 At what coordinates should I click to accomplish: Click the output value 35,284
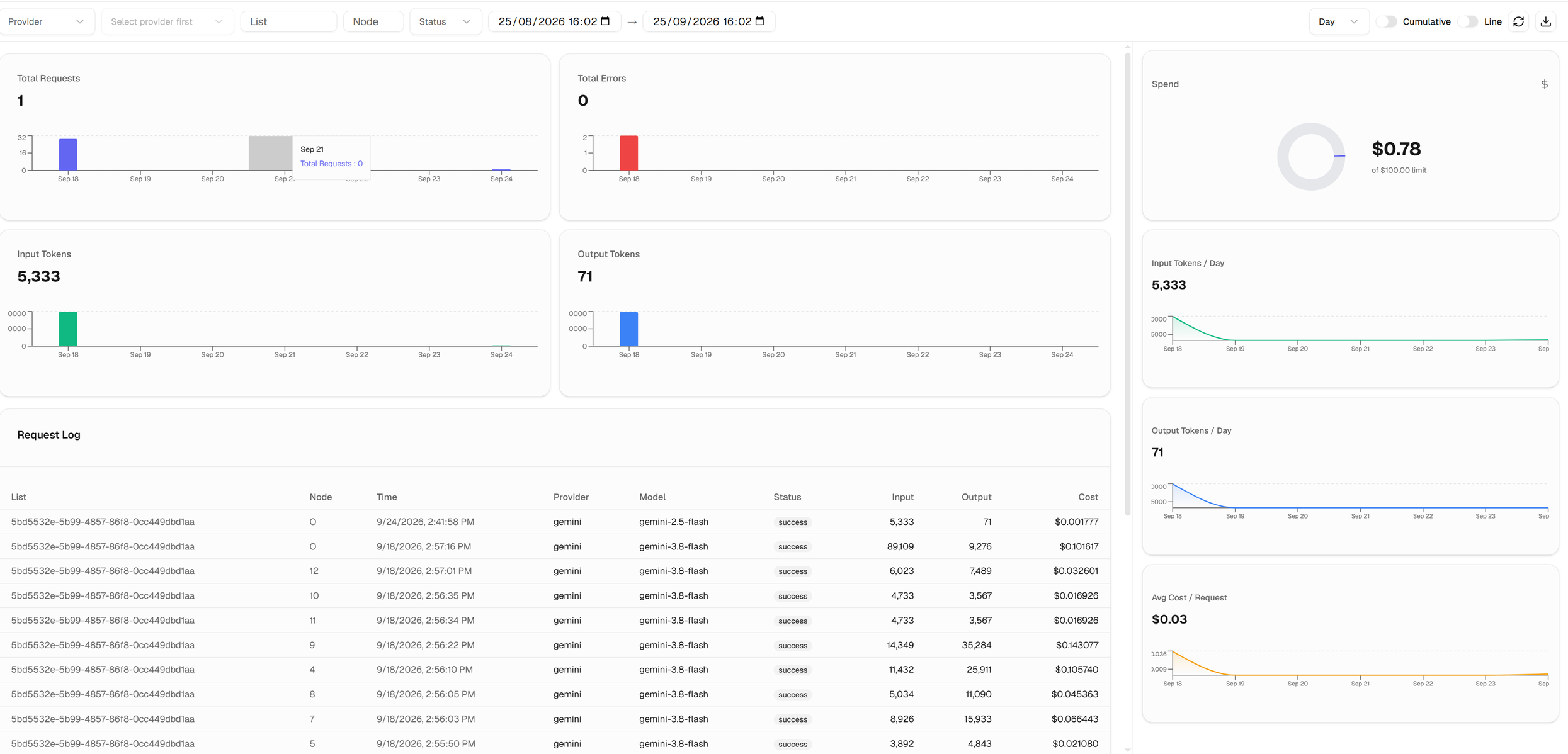tap(977, 645)
